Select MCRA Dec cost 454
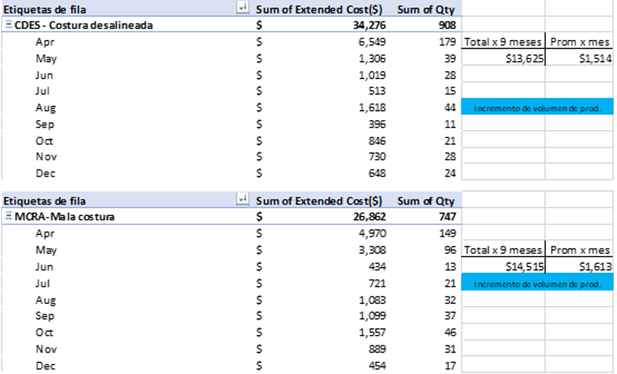The height and width of the screenshot is (374, 617). tap(377, 366)
